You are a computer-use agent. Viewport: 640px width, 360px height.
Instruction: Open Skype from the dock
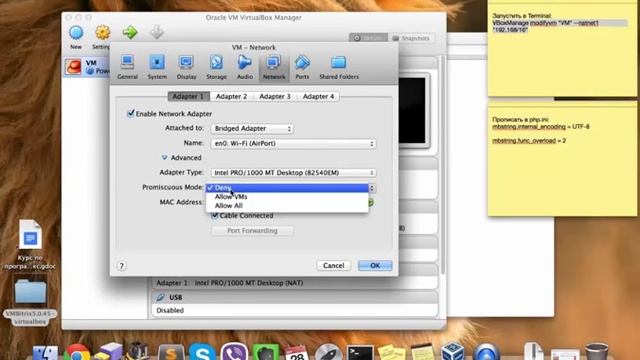pyautogui.click(x=202, y=352)
